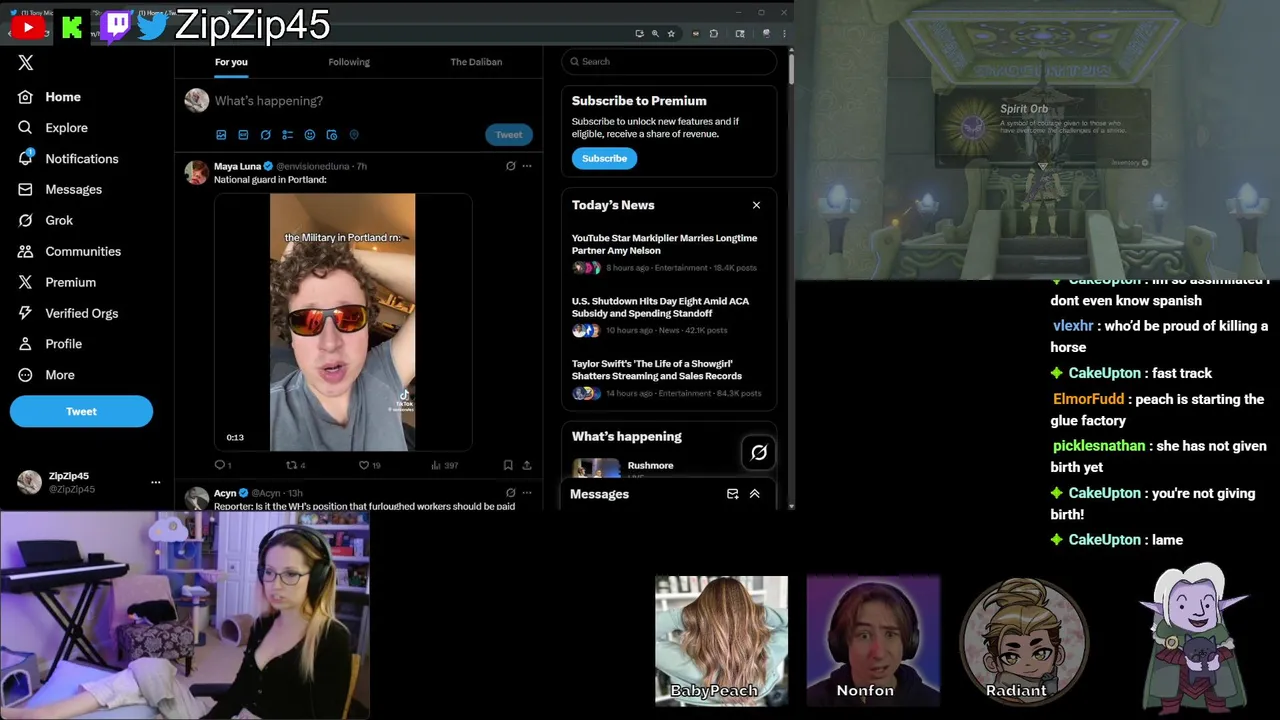Click the Twitch icon in the overlay

(116, 26)
